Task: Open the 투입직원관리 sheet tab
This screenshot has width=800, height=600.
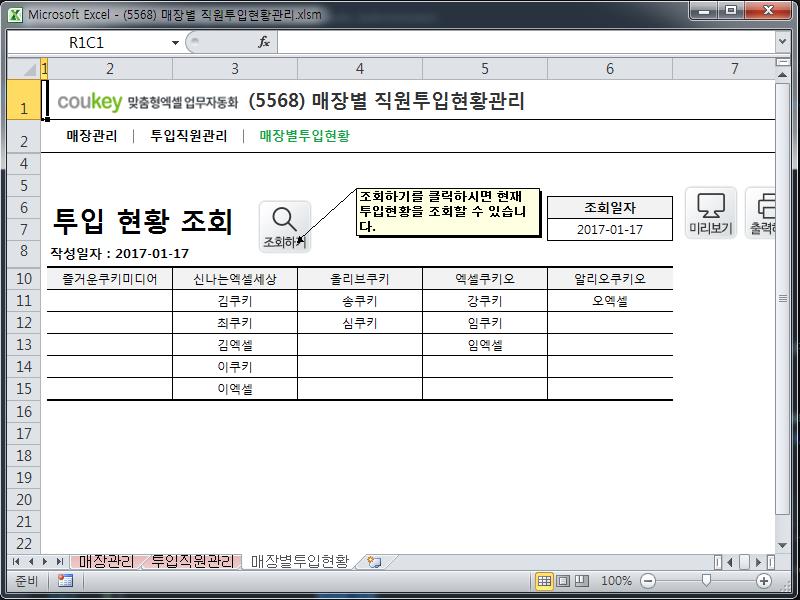Action: tap(192, 562)
